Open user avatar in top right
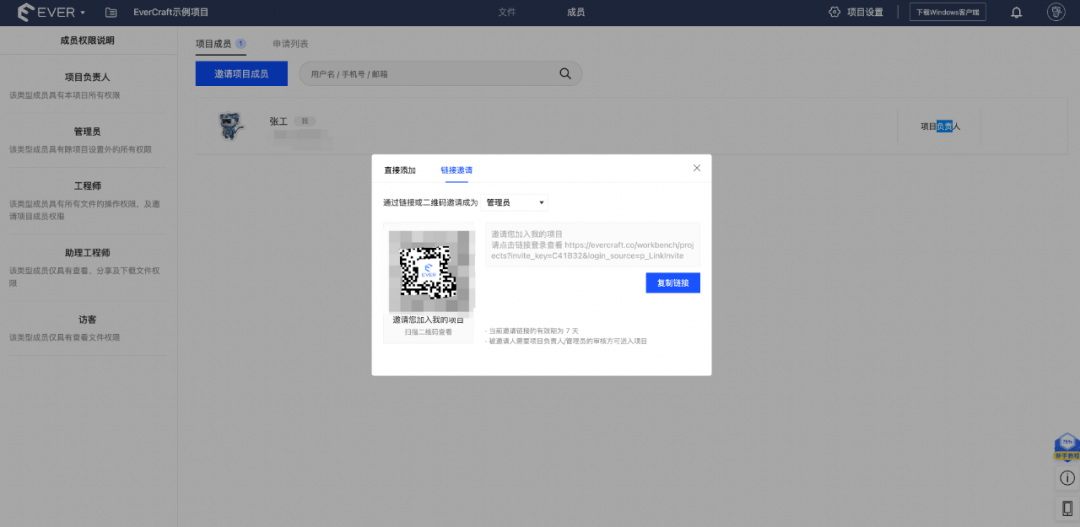The width and height of the screenshot is (1080, 527). pos(1056,12)
